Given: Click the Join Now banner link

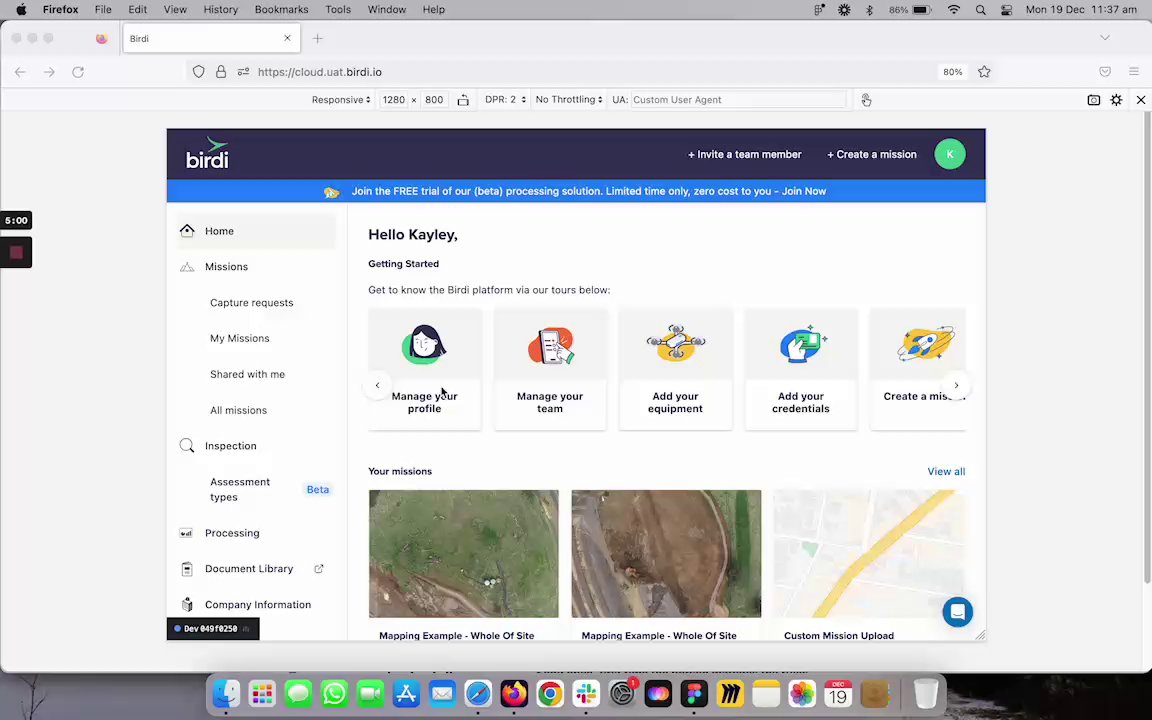Looking at the screenshot, I should point(804,191).
